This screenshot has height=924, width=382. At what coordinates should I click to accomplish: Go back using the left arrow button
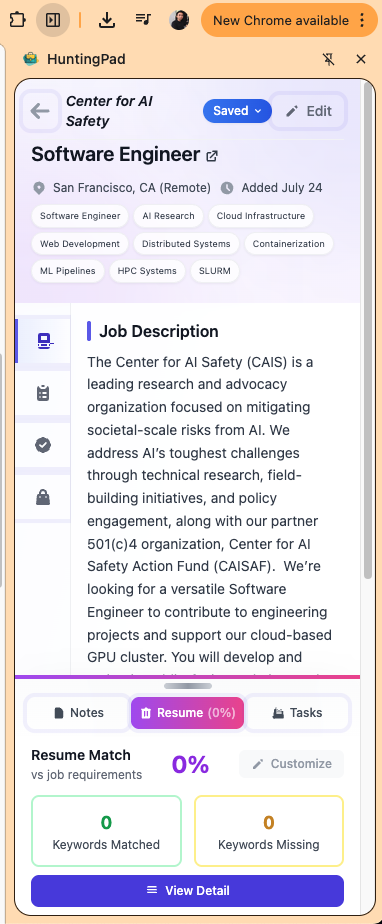coord(40,111)
